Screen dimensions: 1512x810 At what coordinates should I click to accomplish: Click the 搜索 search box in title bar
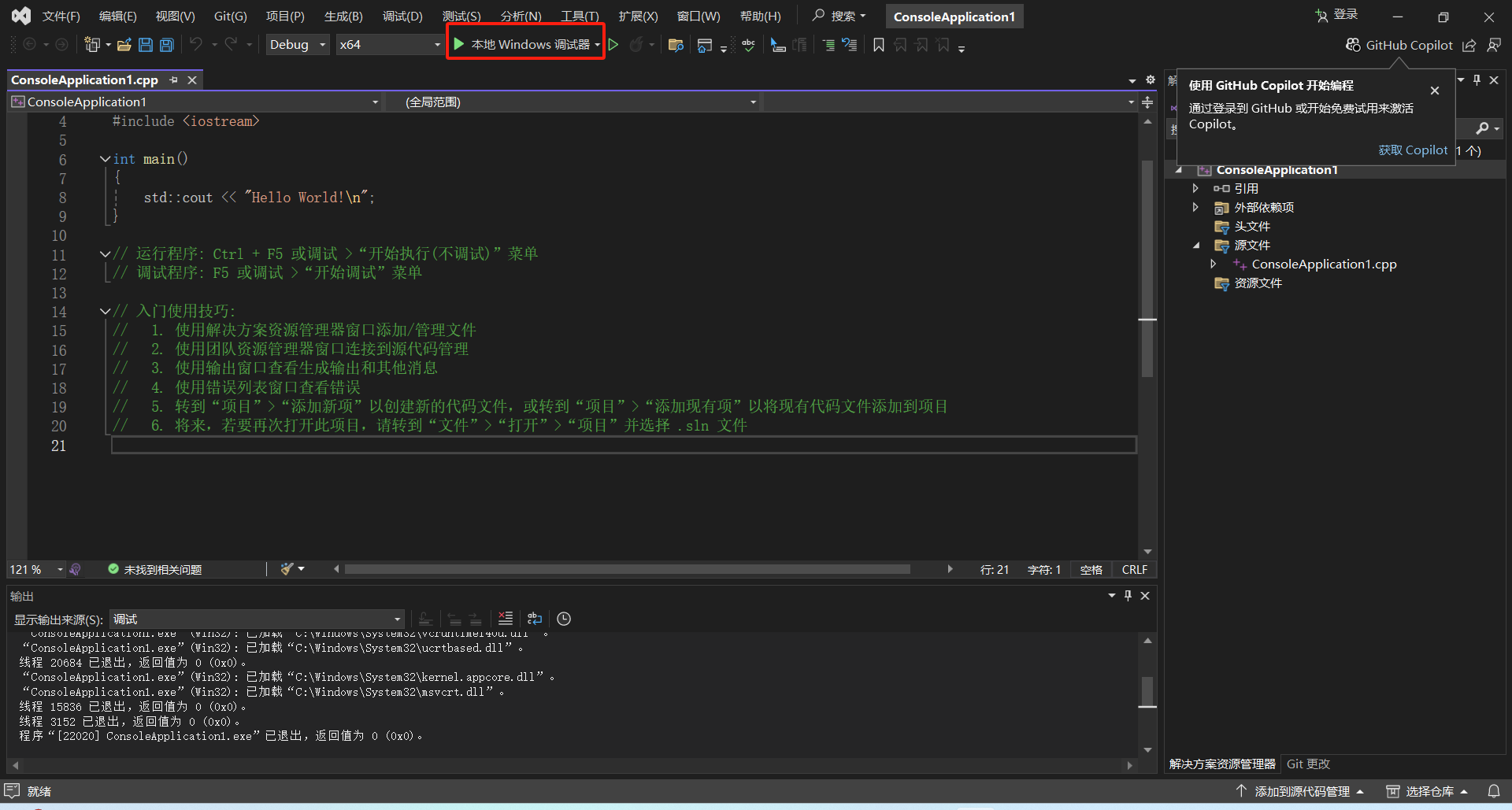tap(839, 16)
